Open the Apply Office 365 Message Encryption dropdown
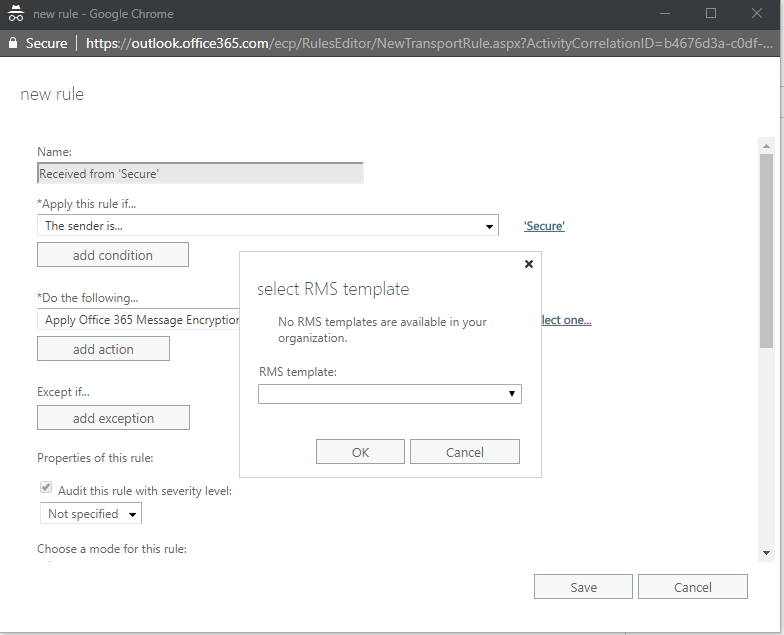Screen dimensions: 784x635 click(x=138, y=320)
